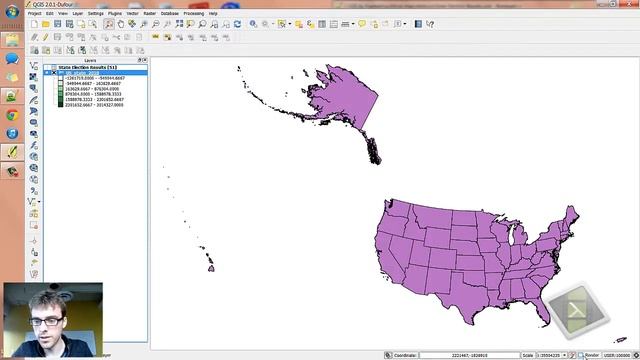Expand the selected layer's tree arrow
Image resolution: width=640 pixels, height=360 pixels.
(x=47, y=73)
